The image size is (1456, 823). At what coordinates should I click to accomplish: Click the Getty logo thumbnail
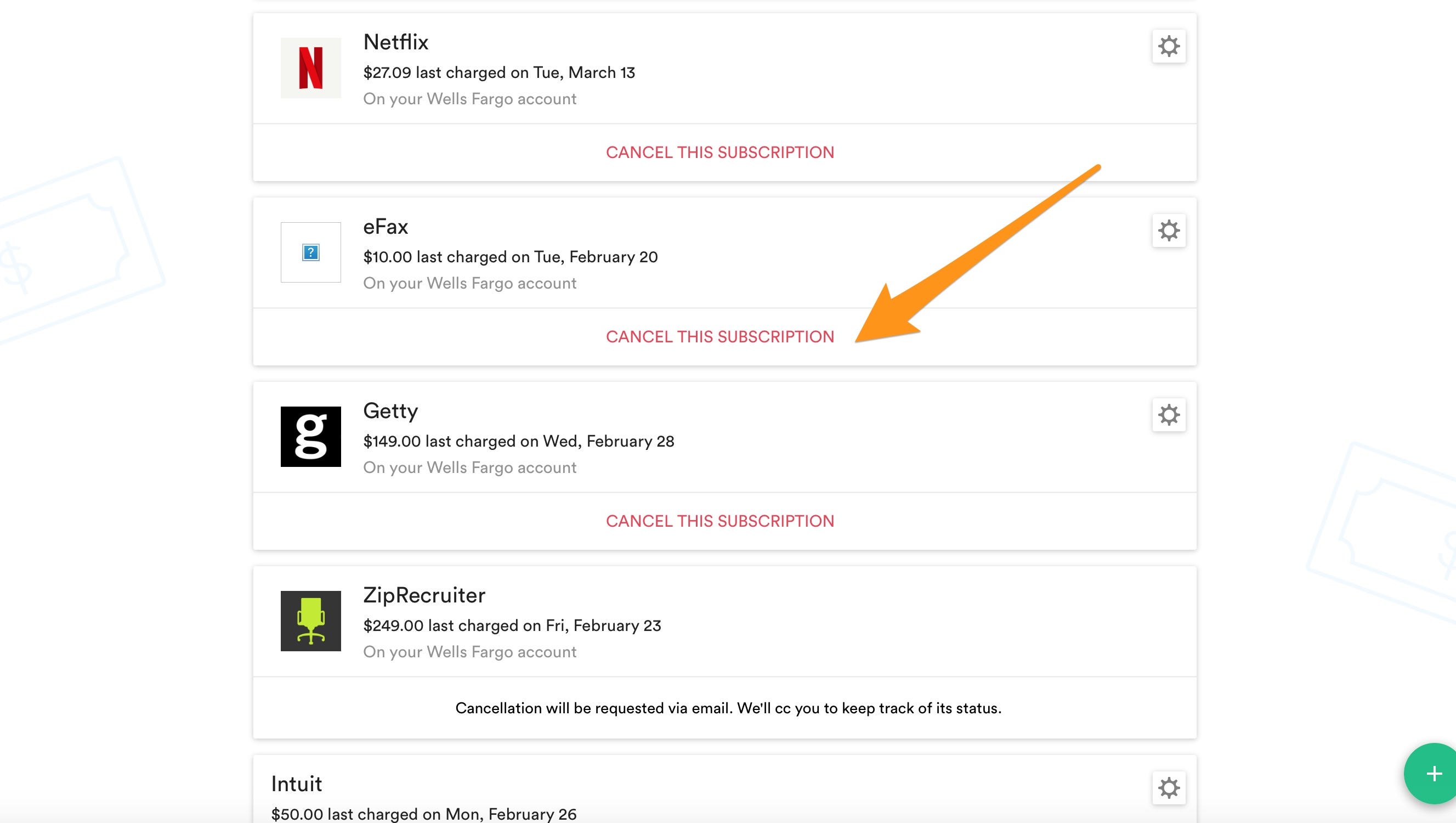coord(311,437)
